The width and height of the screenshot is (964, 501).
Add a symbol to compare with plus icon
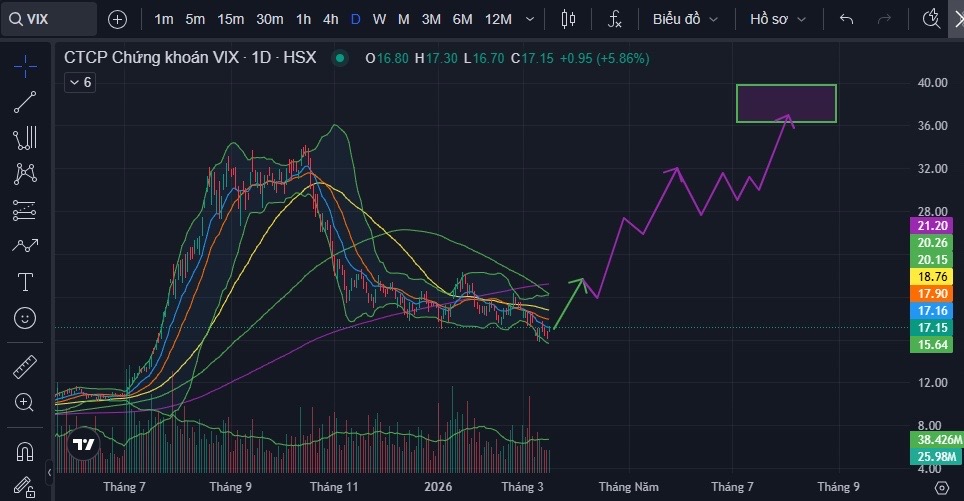click(x=117, y=20)
